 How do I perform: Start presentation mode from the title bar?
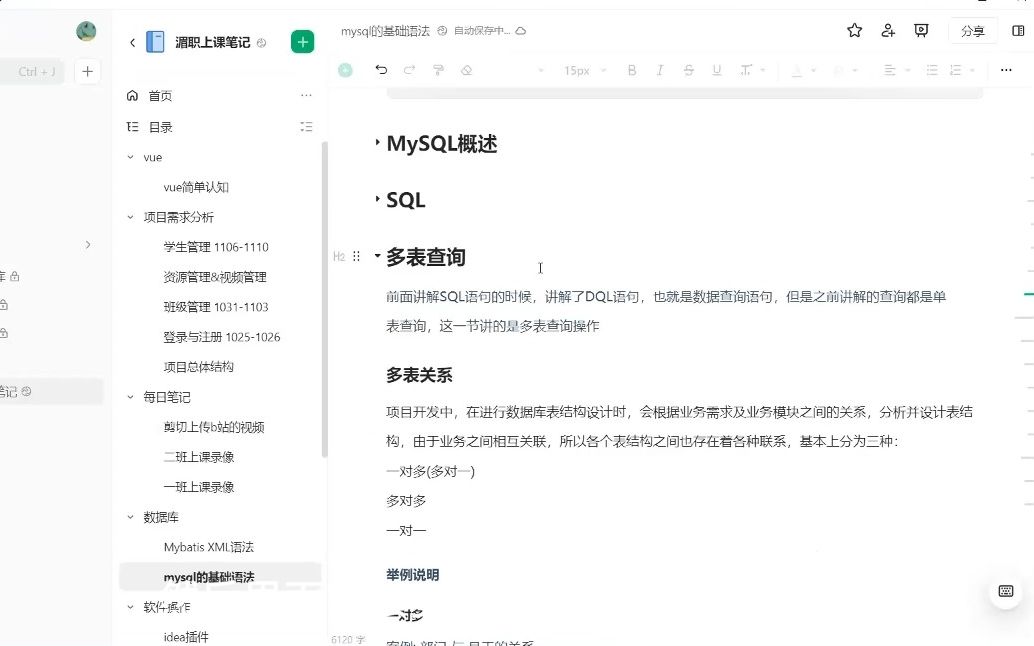(921, 31)
